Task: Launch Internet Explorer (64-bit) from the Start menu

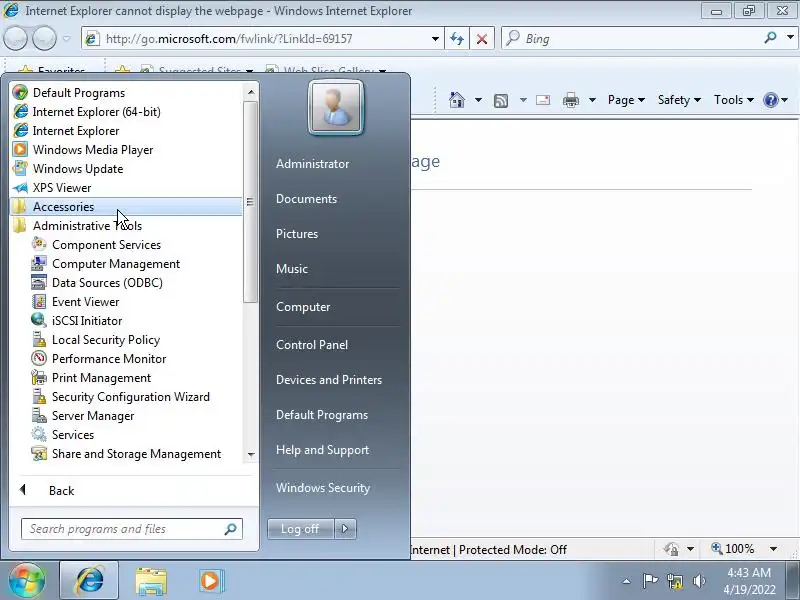Action: coord(126,112)
